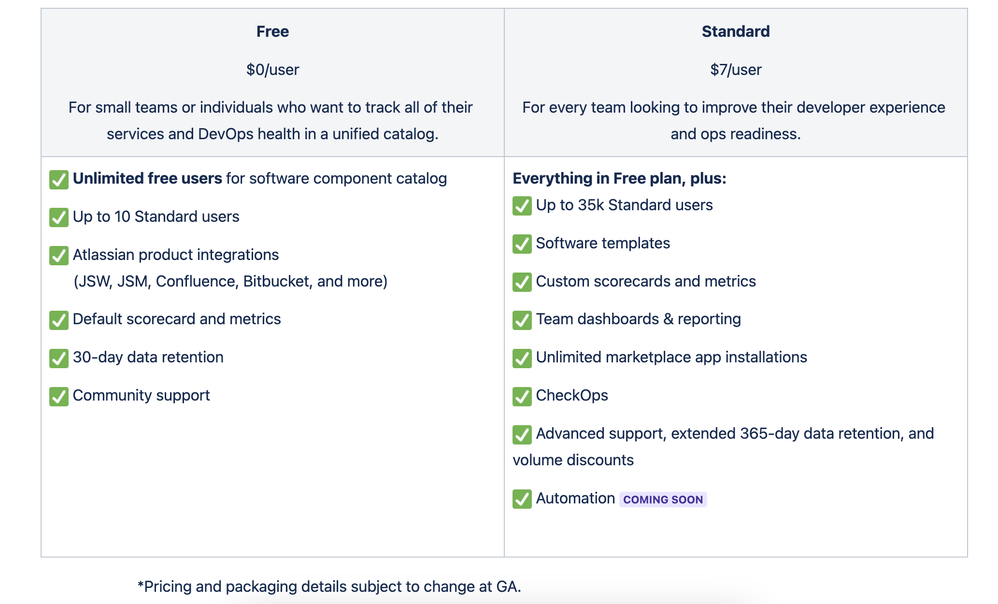Click checkmark beside Default scorecard and metrics
This screenshot has height=604, width=998.
(x=59, y=320)
